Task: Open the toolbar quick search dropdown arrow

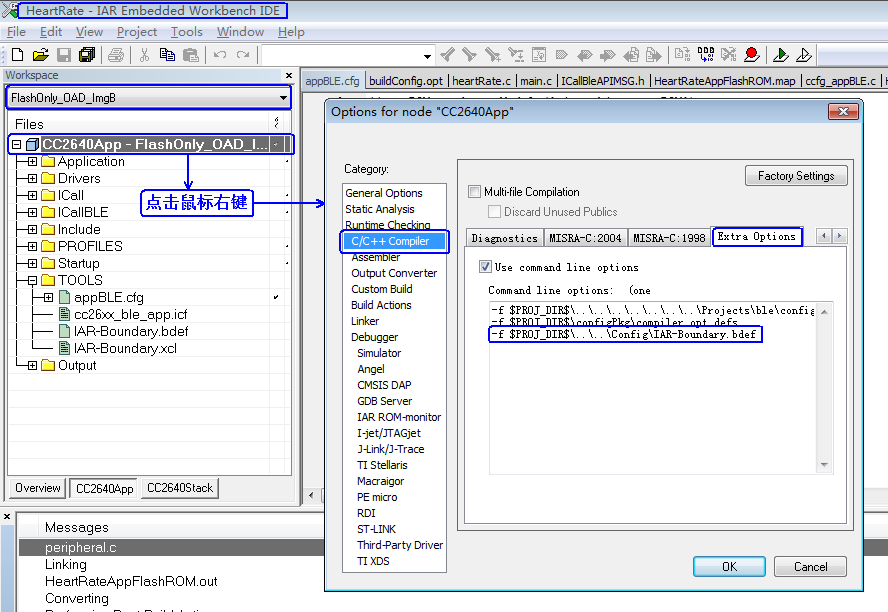Action: (x=427, y=56)
